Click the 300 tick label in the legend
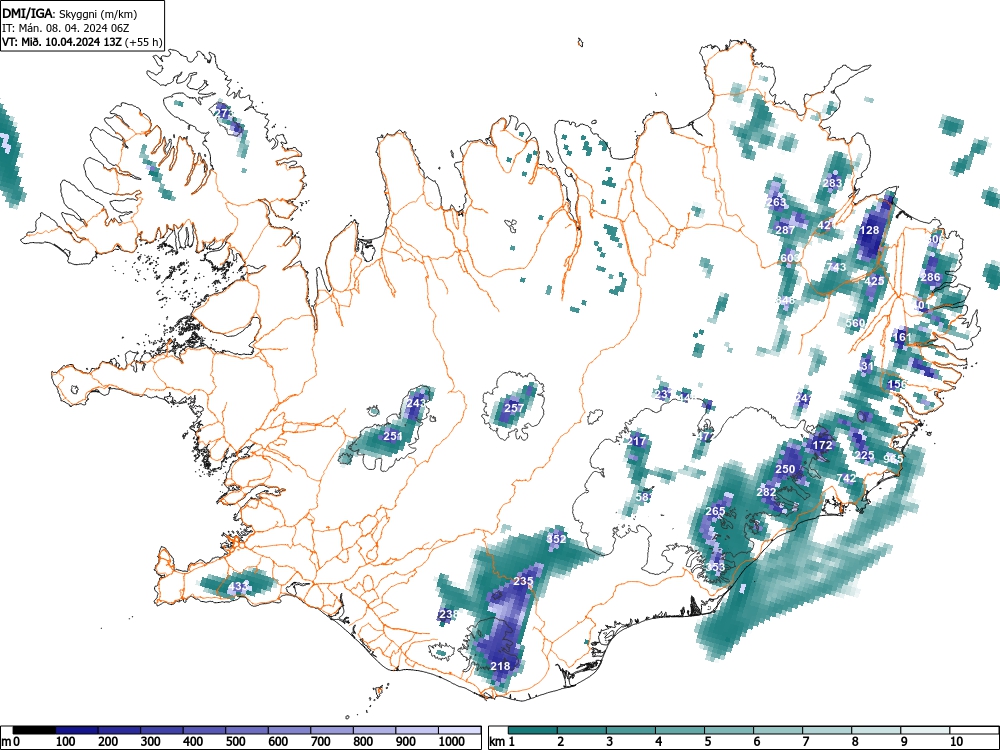The height and width of the screenshot is (750, 1000). pos(151,742)
